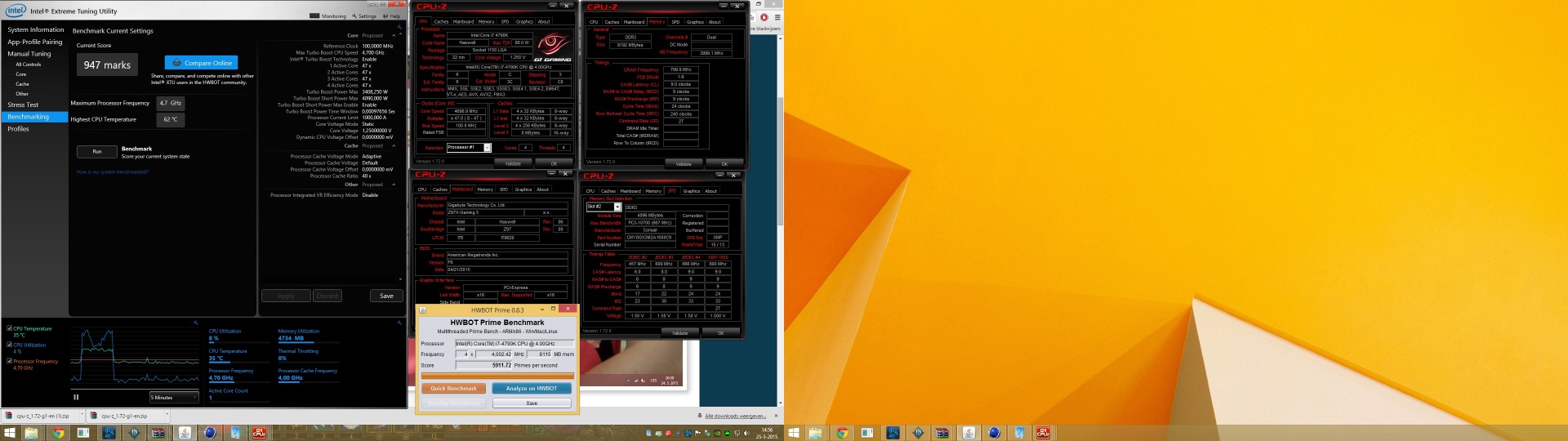The height and width of the screenshot is (441, 1568).
Task: Click Quick Benchmark in HWBOT Prime
Action: 454,389
